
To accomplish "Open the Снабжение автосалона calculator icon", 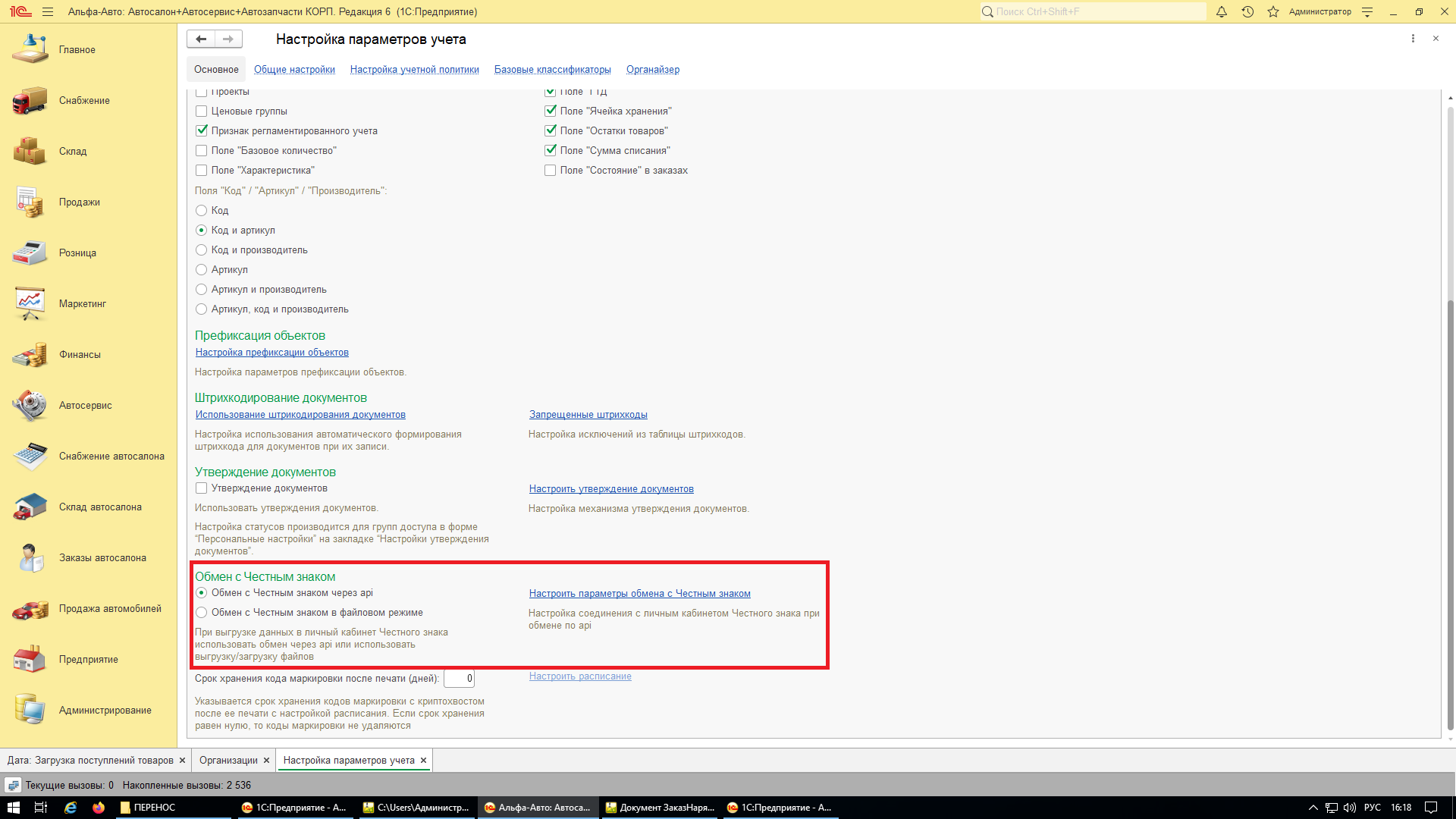I will [30, 456].
